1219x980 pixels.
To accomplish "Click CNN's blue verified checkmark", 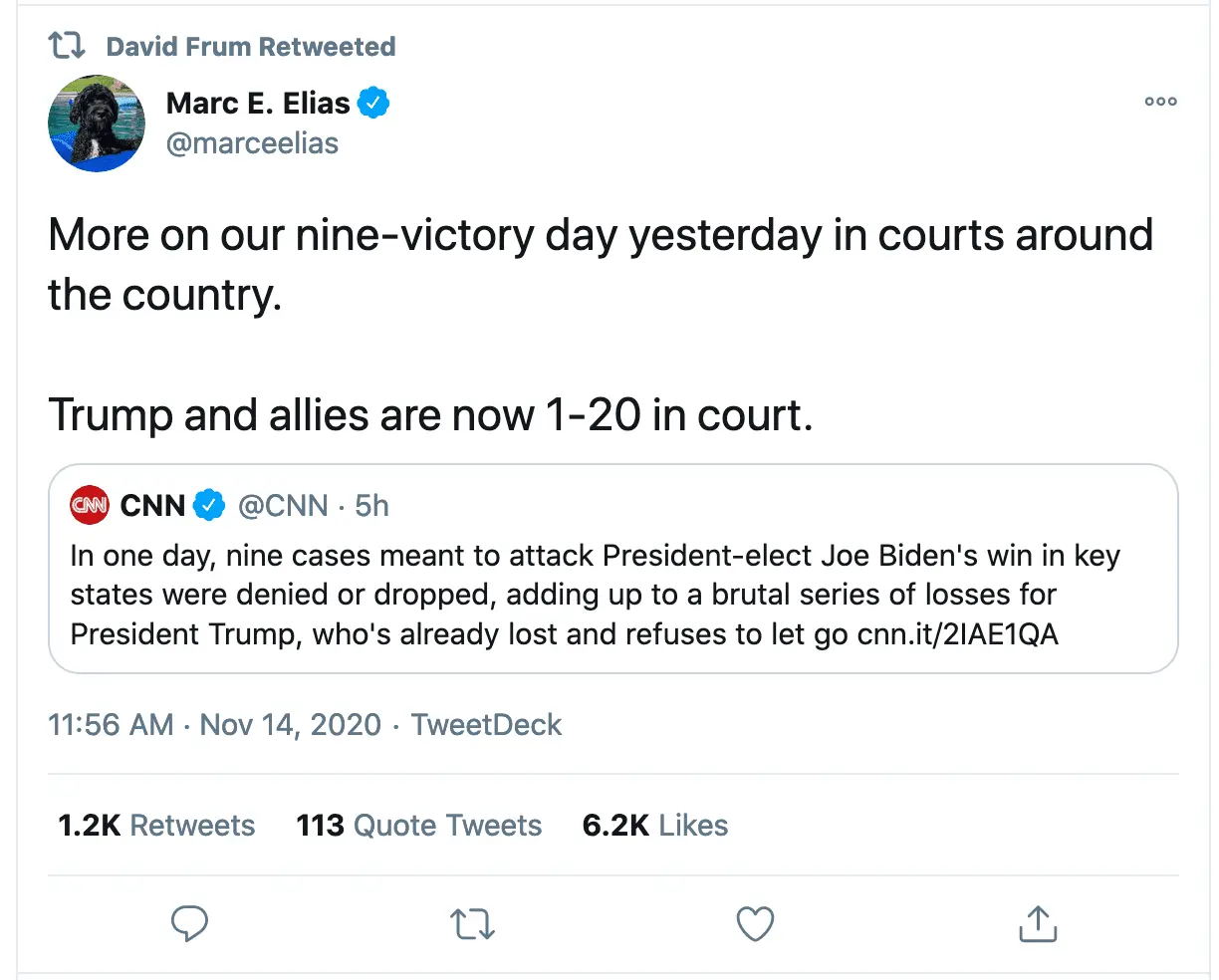I will pyautogui.click(x=208, y=506).
